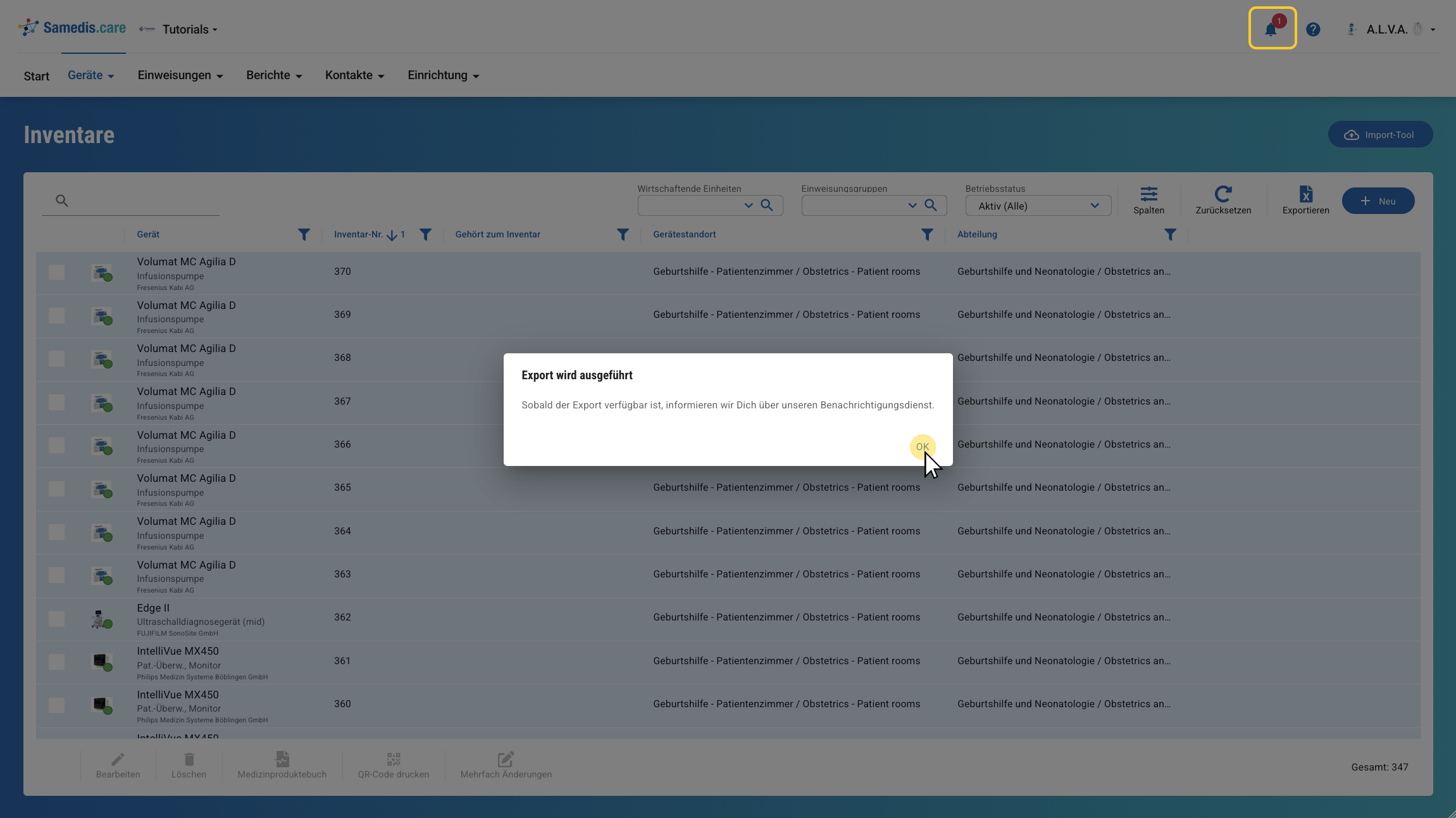This screenshot has height=818, width=1456.
Task: Click device thumbnail for inventory 370
Action: pos(101,273)
